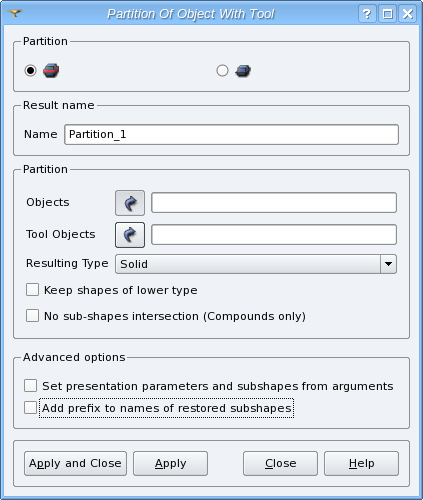Enable Keep shapes of lower type

coord(32,290)
